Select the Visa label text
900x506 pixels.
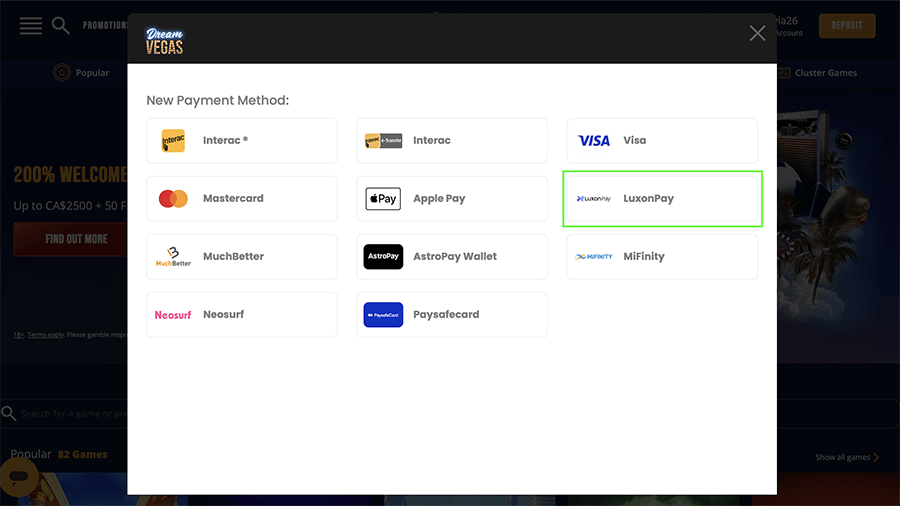click(635, 140)
